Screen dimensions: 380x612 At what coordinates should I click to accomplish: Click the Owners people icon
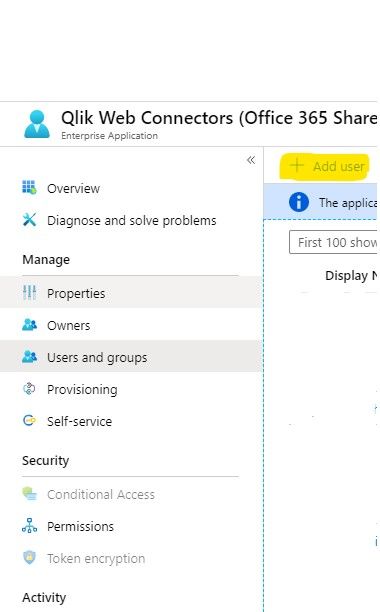tap(29, 325)
